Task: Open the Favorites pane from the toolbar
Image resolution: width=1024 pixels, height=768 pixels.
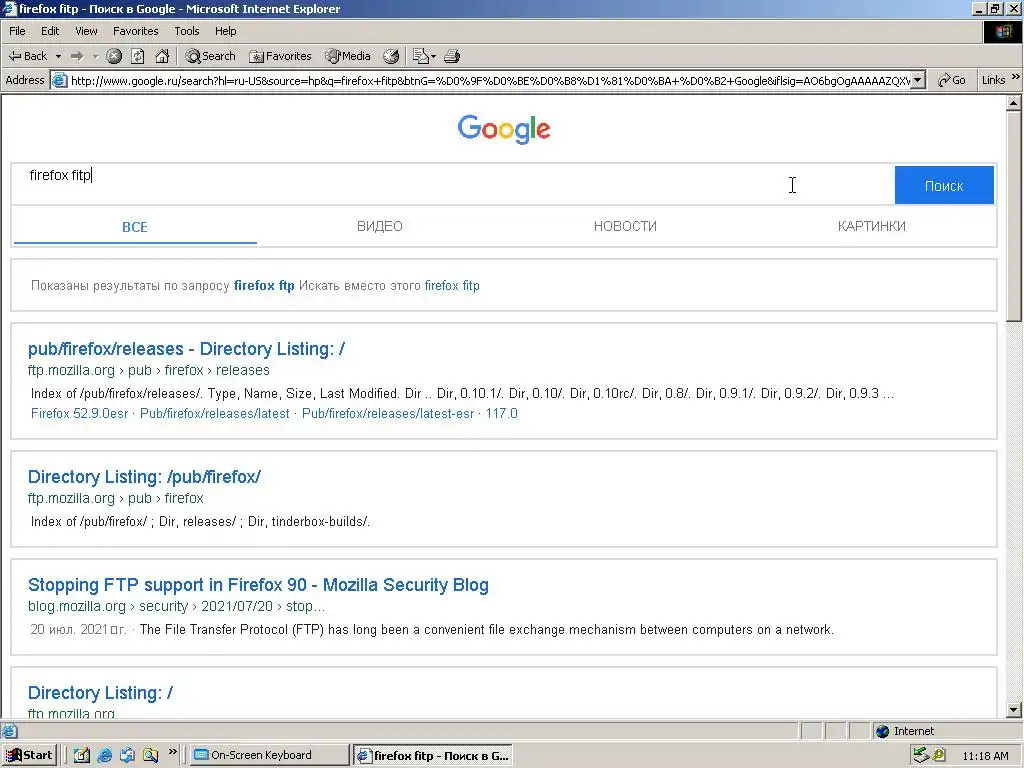Action: pos(280,56)
